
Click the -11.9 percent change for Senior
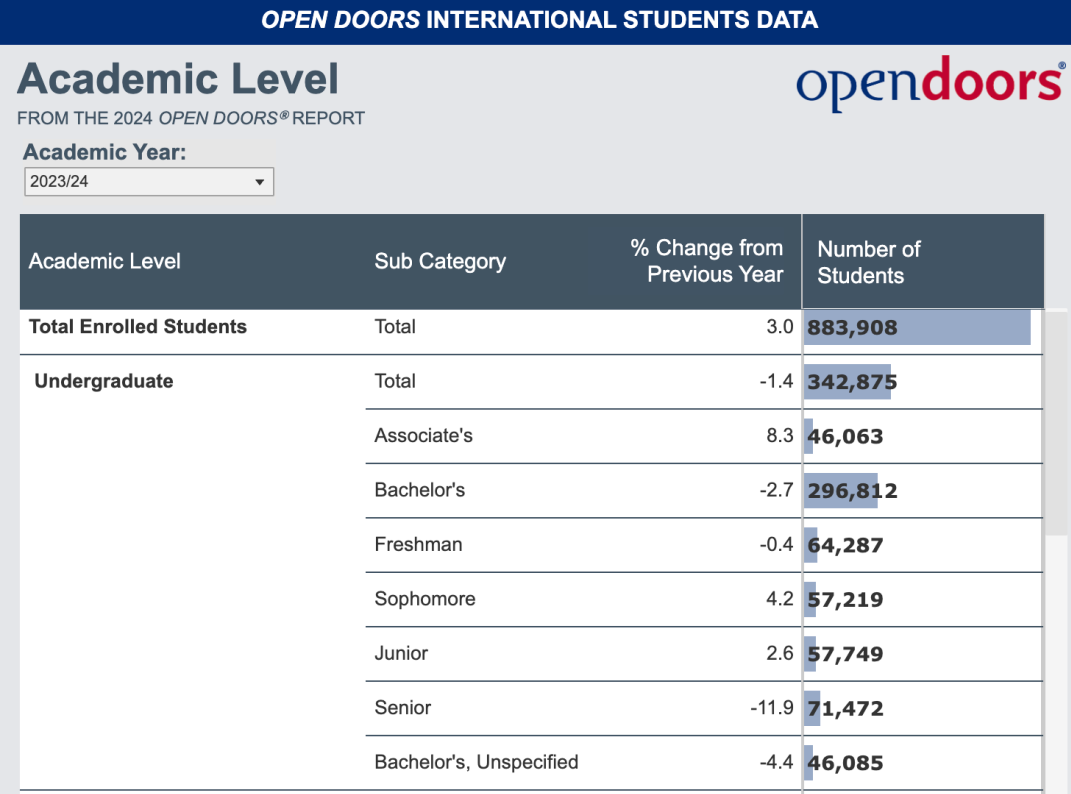coord(772,707)
